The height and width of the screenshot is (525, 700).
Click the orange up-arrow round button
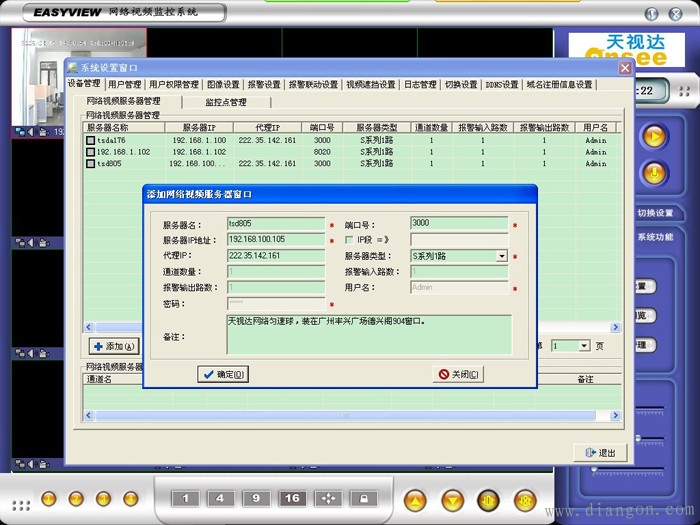(415, 500)
